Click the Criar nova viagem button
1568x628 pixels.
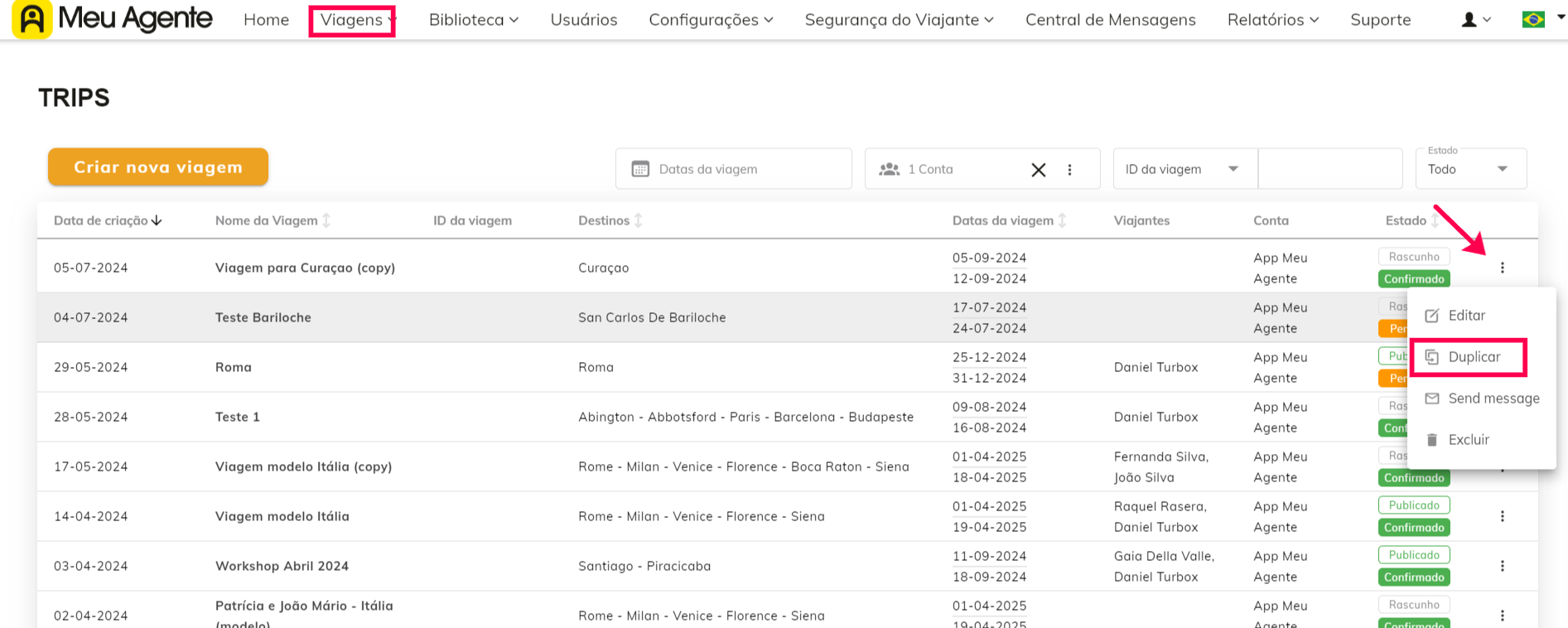point(158,167)
